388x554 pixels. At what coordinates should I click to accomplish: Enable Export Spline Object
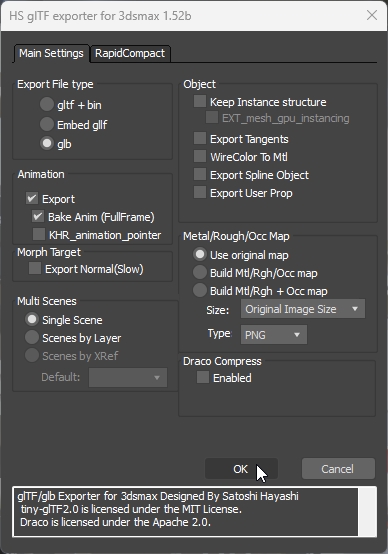(200, 175)
